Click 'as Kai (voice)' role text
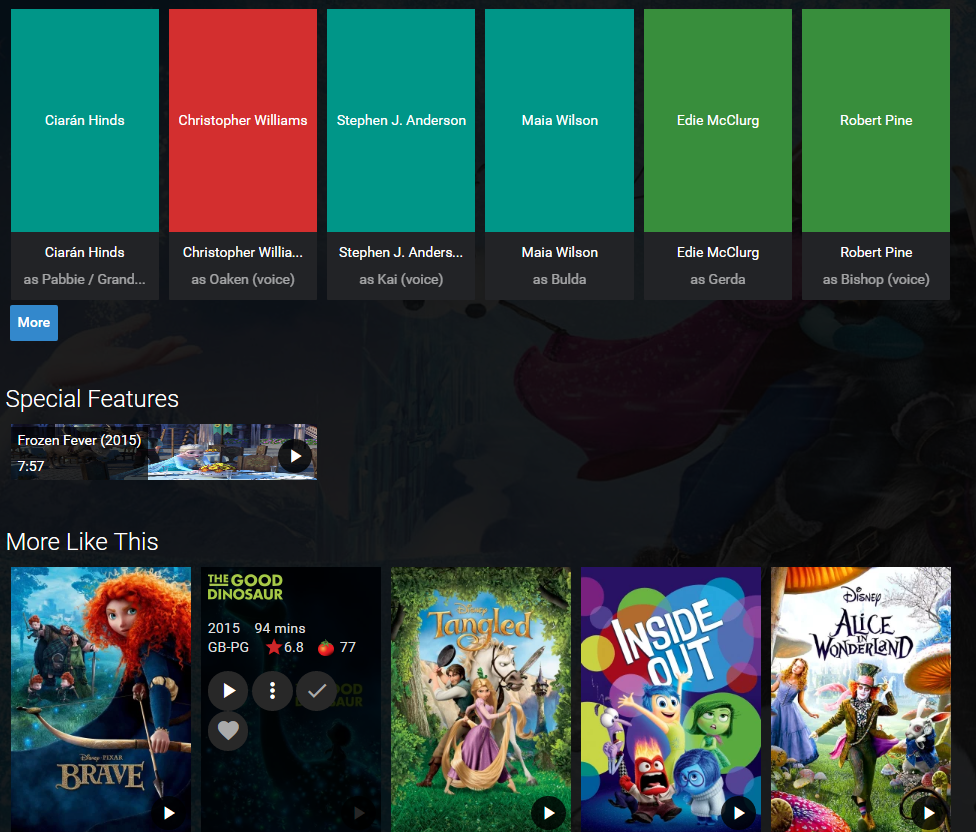Image resolution: width=976 pixels, height=832 pixels. pyautogui.click(x=401, y=279)
